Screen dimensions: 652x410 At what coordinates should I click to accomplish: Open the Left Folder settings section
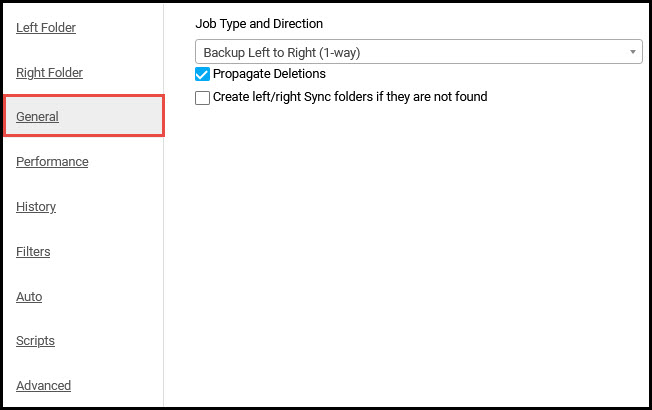click(x=46, y=27)
